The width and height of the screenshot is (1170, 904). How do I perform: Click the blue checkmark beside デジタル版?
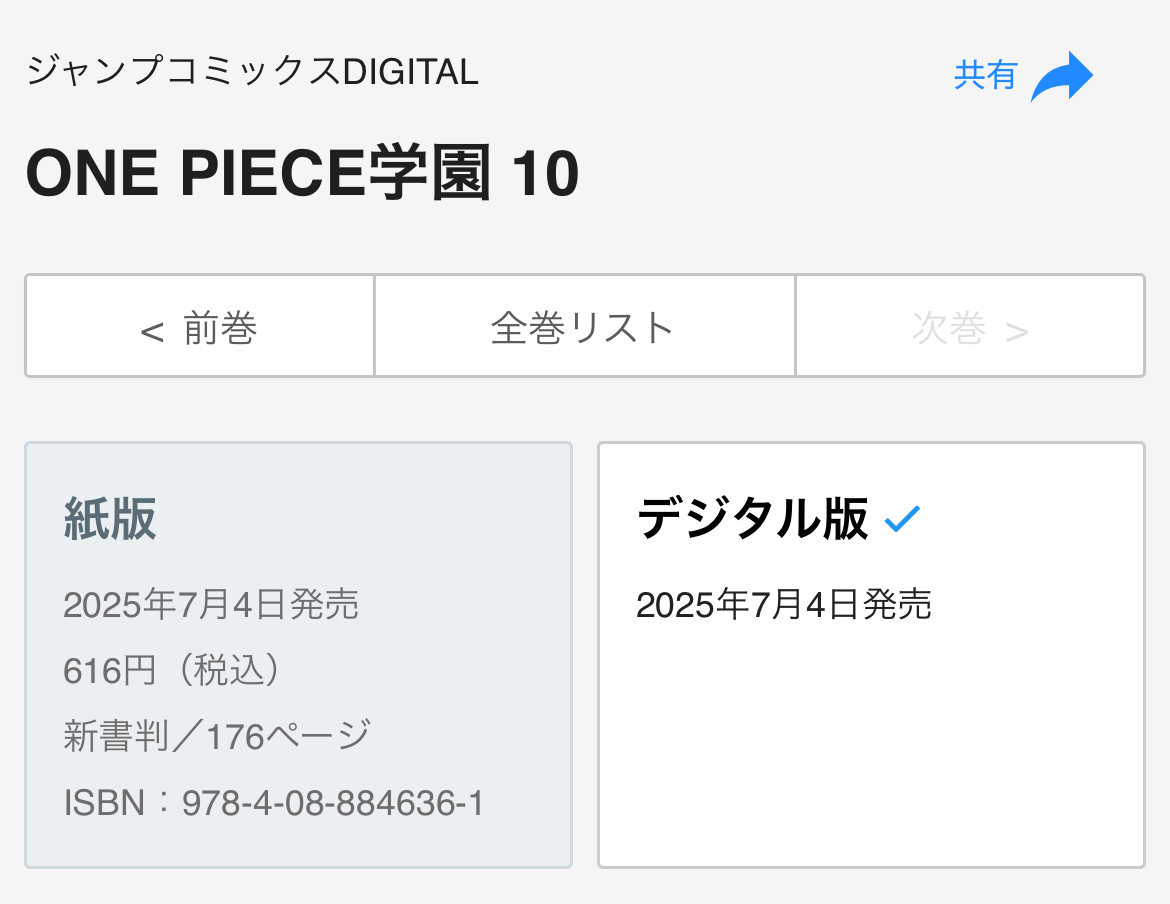click(902, 518)
